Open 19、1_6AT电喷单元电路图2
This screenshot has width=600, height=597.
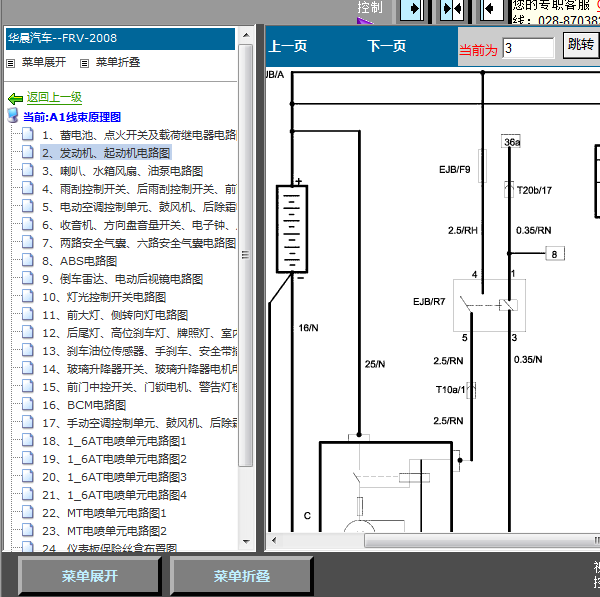[x=114, y=458]
